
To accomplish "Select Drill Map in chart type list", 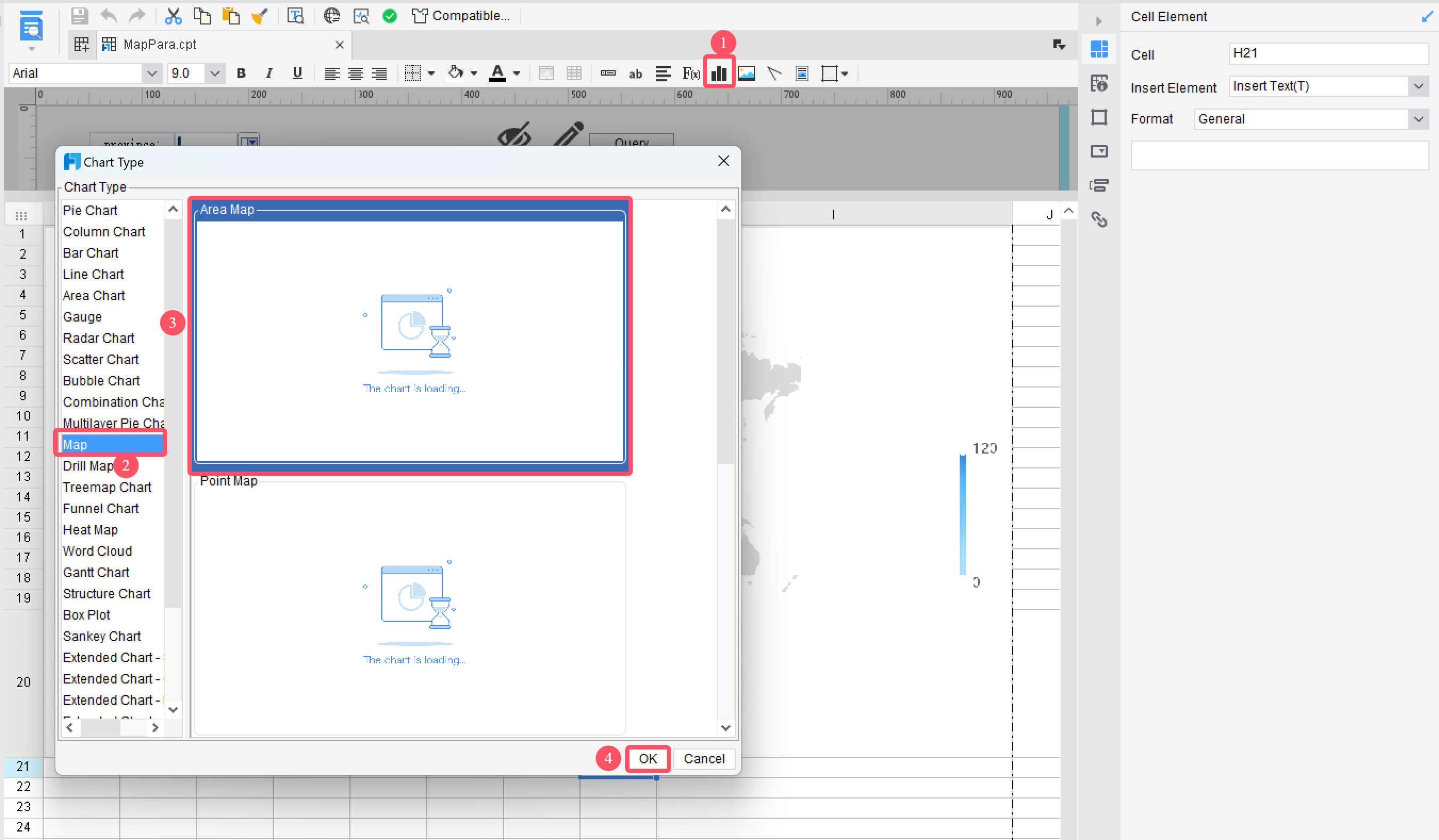I will [88, 466].
